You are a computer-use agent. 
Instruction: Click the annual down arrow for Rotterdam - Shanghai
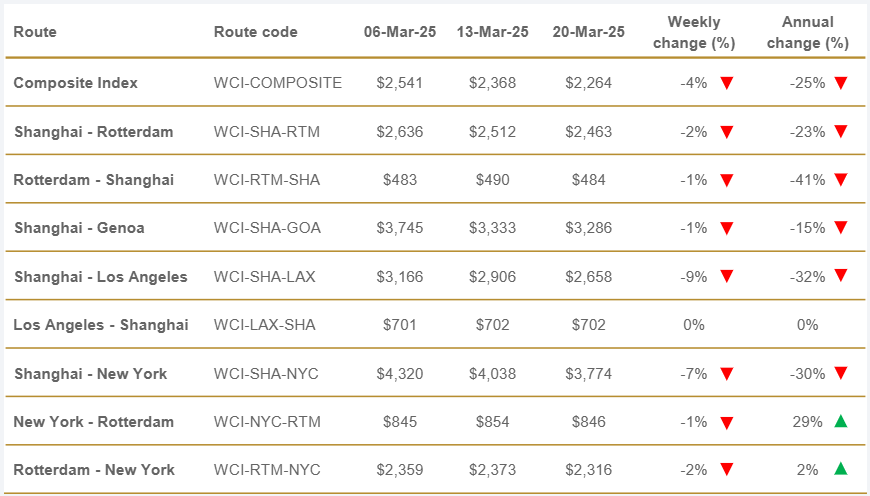[841, 180]
